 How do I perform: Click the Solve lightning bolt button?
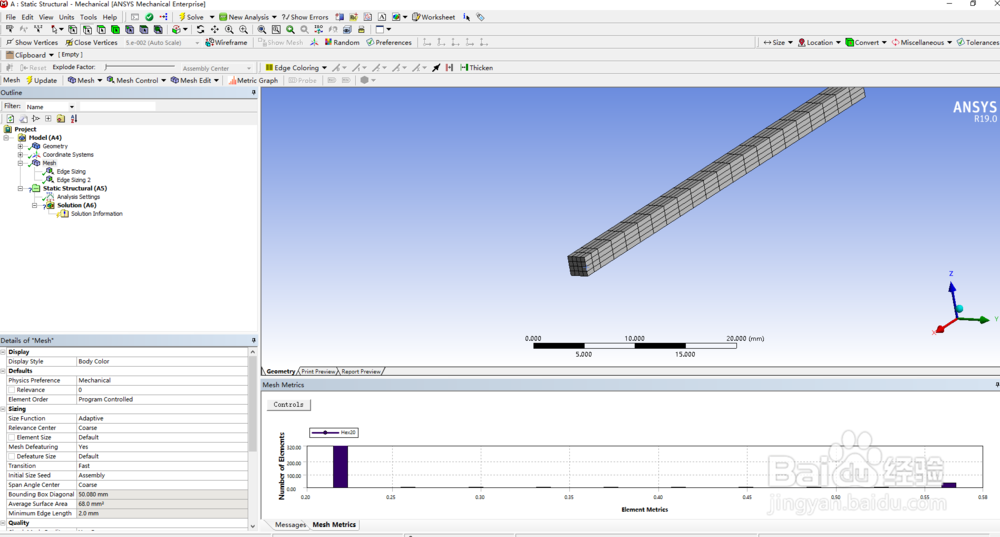[x=191, y=17]
